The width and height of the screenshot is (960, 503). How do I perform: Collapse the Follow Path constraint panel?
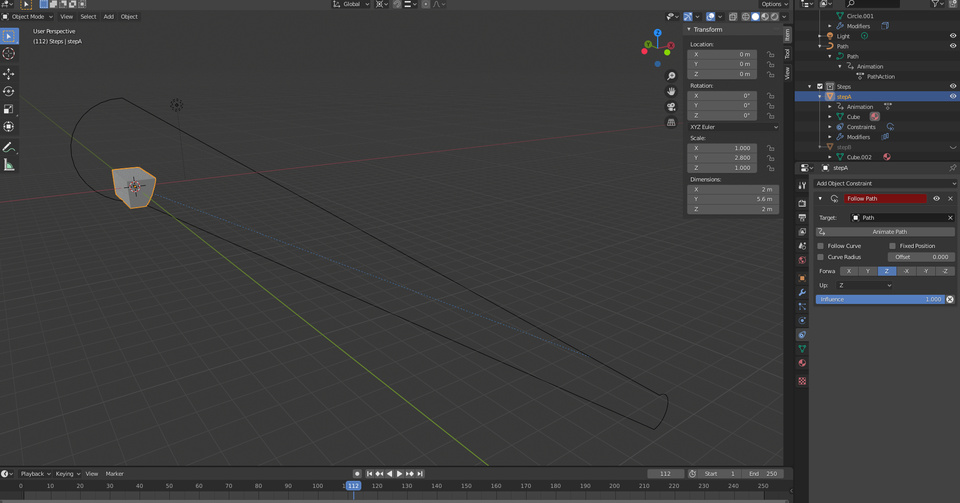[820, 198]
